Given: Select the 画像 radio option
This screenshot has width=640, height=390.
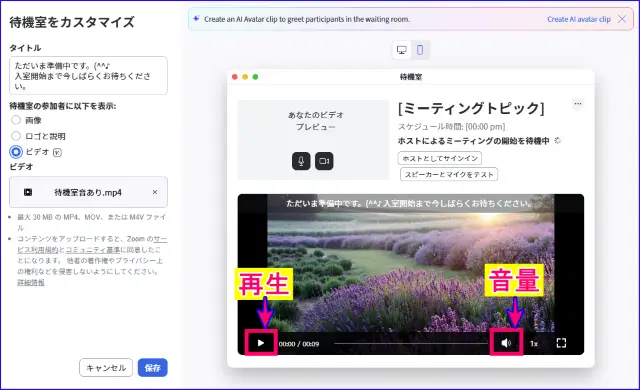Looking at the screenshot, I should 16,120.
